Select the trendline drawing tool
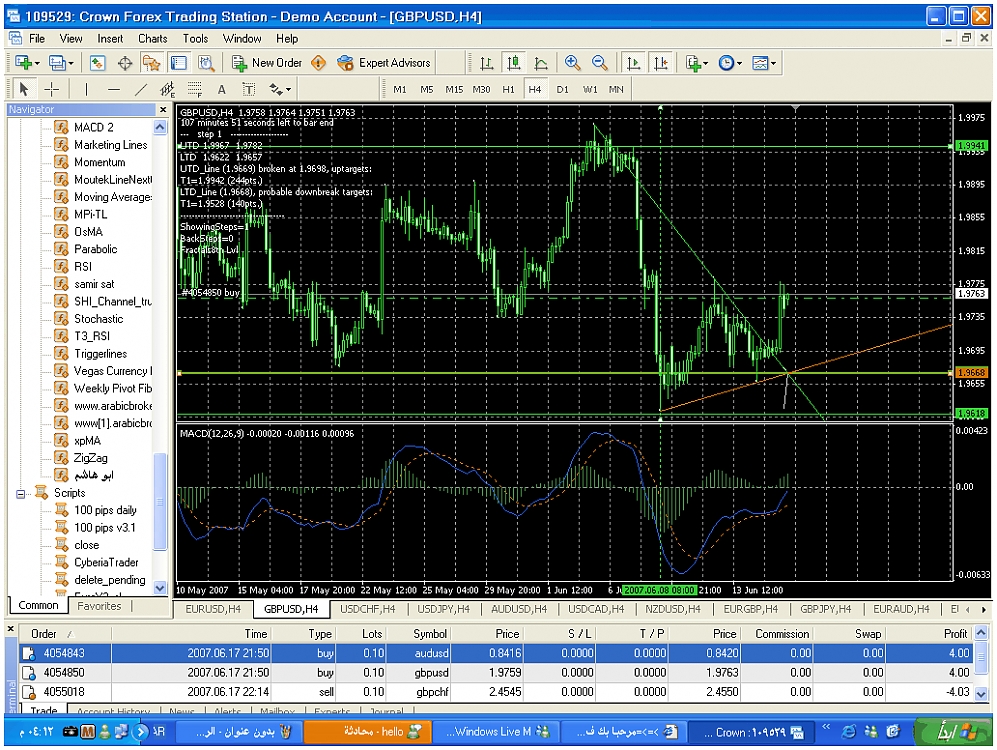 click(140, 89)
